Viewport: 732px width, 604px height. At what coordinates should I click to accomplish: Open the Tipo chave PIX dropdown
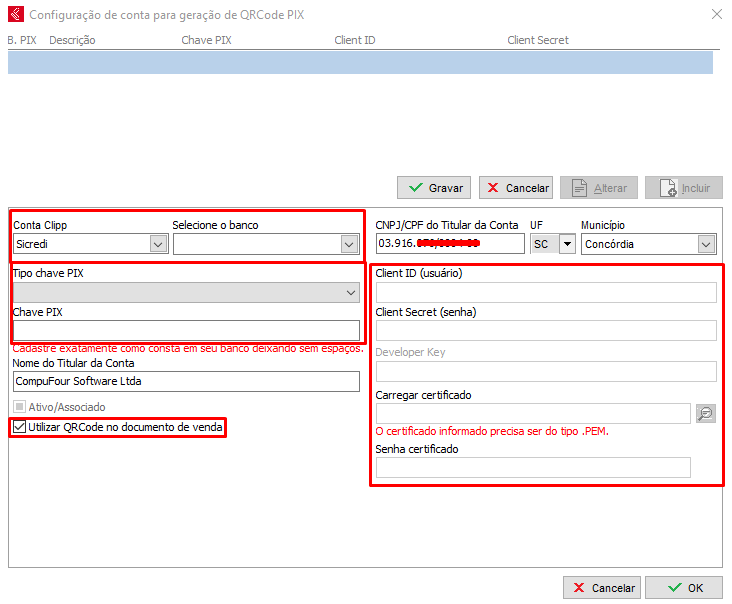tap(350, 292)
